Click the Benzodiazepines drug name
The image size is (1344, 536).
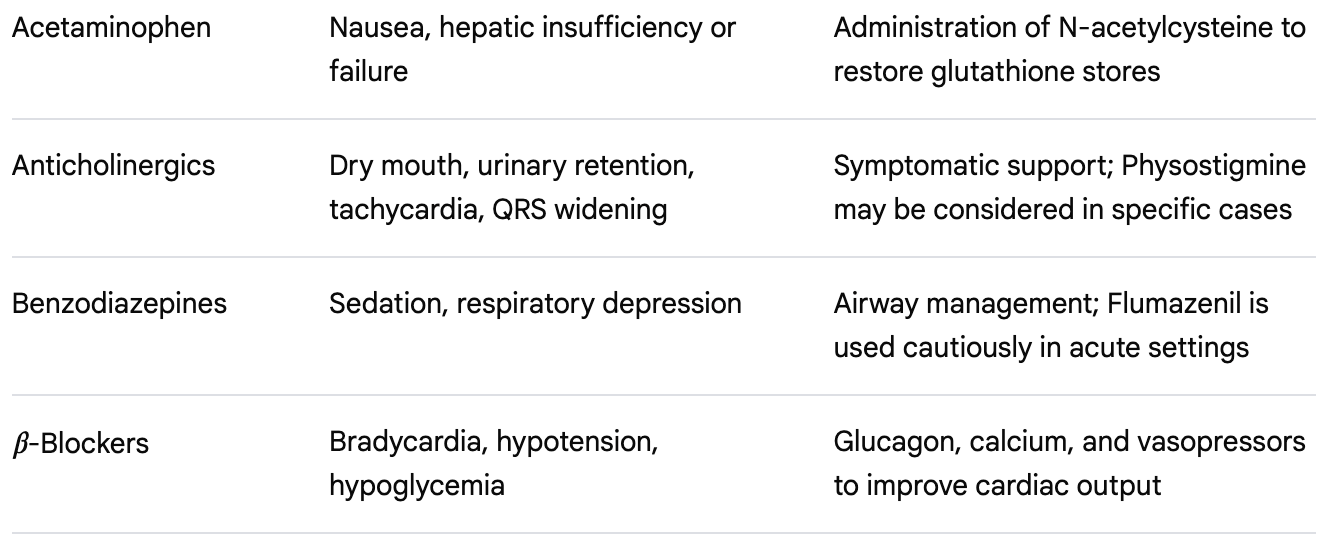tap(119, 303)
